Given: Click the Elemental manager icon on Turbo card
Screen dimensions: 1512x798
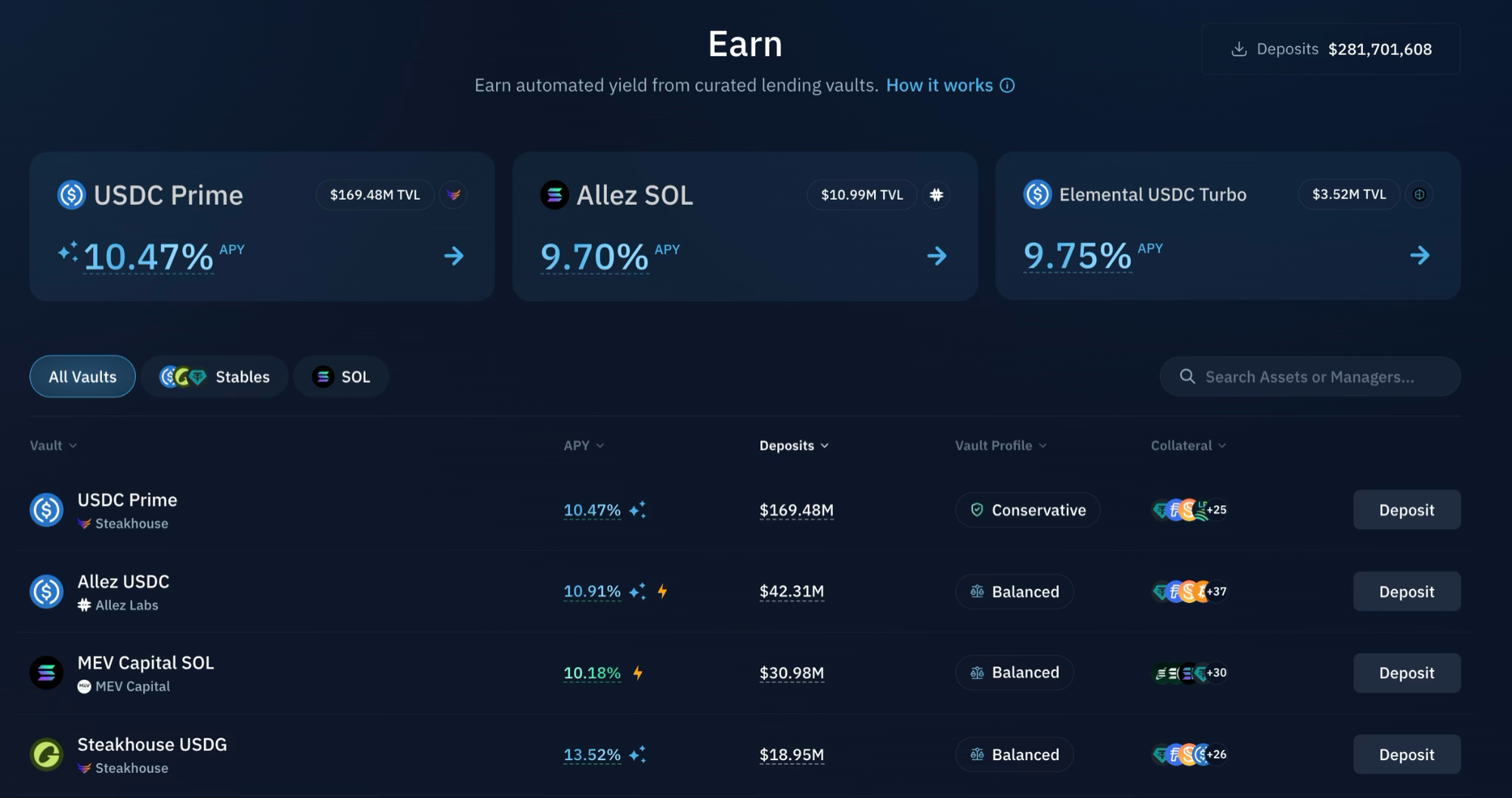Looking at the screenshot, I should click(x=1419, y=194).
